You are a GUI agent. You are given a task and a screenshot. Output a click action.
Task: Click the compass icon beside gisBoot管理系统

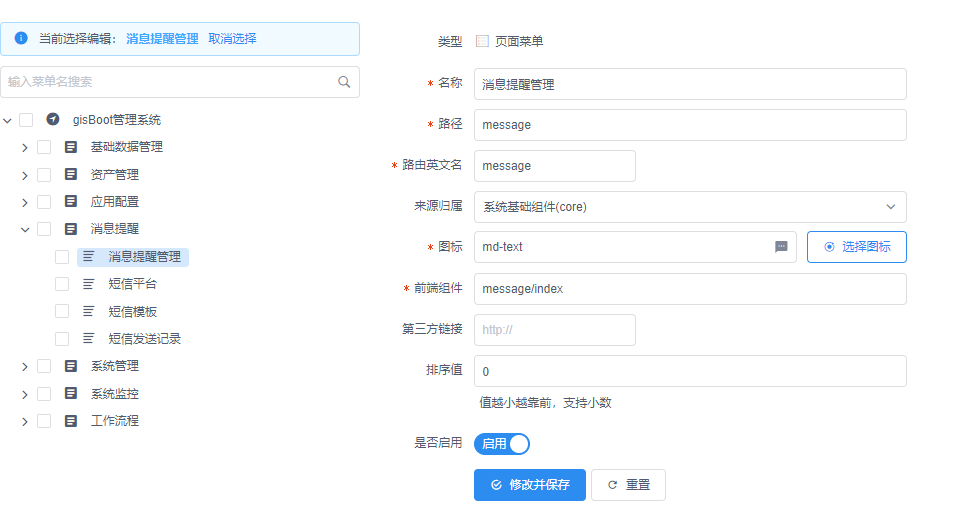[x=53, y=119]
